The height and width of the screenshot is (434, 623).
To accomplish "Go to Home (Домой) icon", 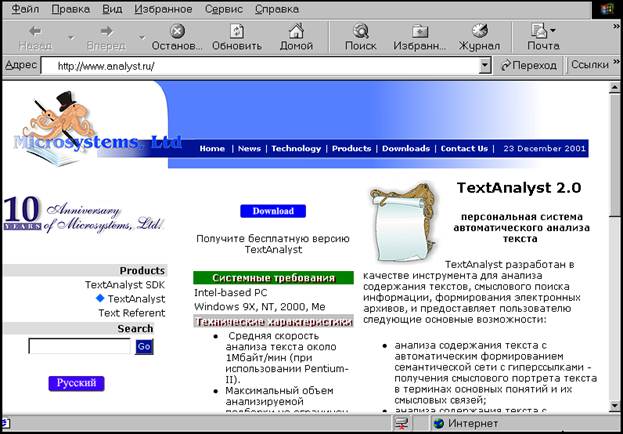I will click(x=296, y=31).
